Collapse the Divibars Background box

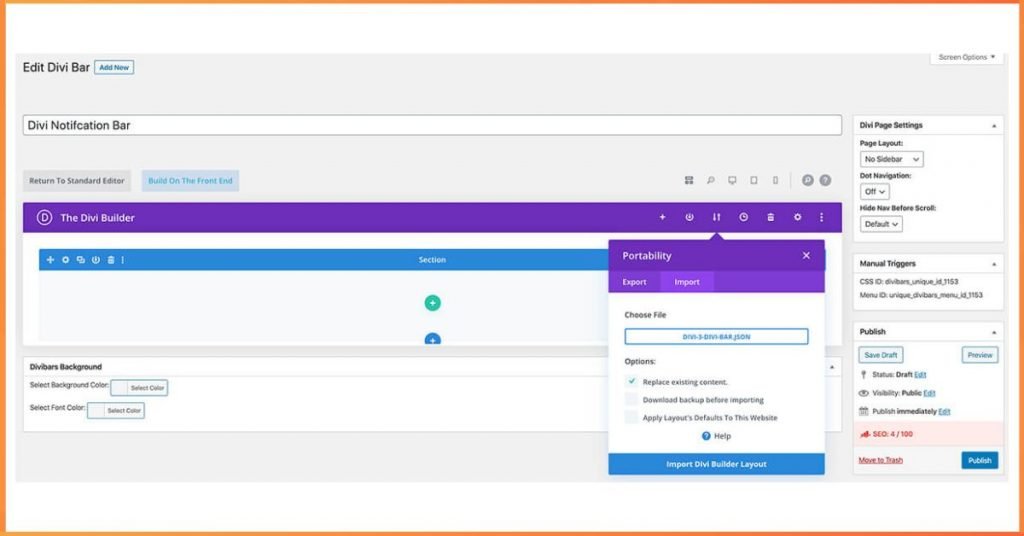832,367
